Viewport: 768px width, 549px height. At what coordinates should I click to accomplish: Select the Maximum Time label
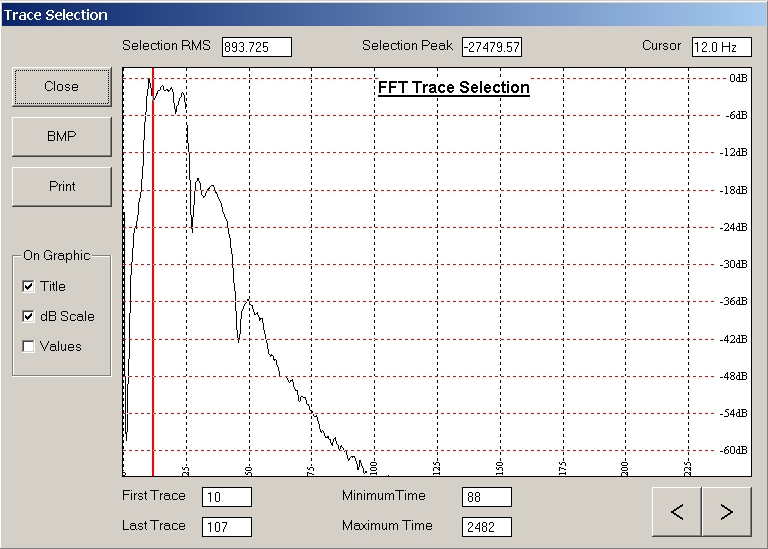pyautogui.click(x=387, y=525)
